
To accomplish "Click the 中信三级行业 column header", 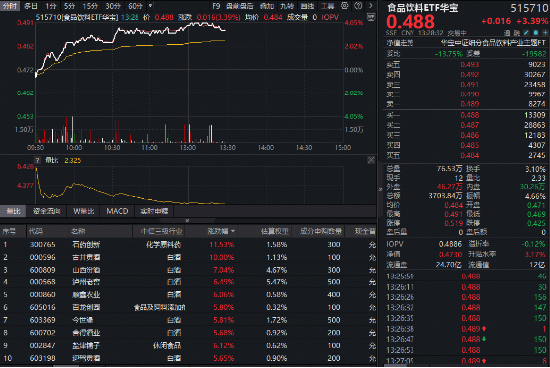I will (x=161, y=231).
